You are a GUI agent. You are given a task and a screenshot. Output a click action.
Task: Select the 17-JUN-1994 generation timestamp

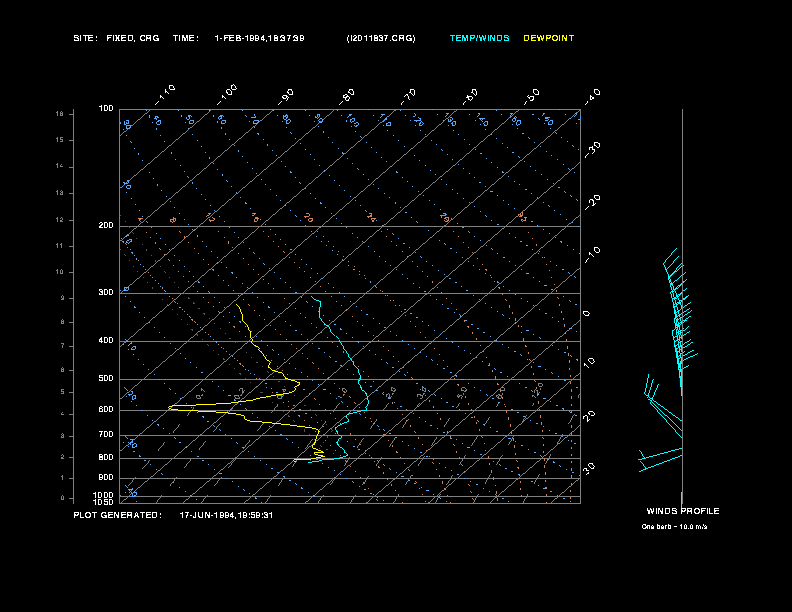pos(226,515)
